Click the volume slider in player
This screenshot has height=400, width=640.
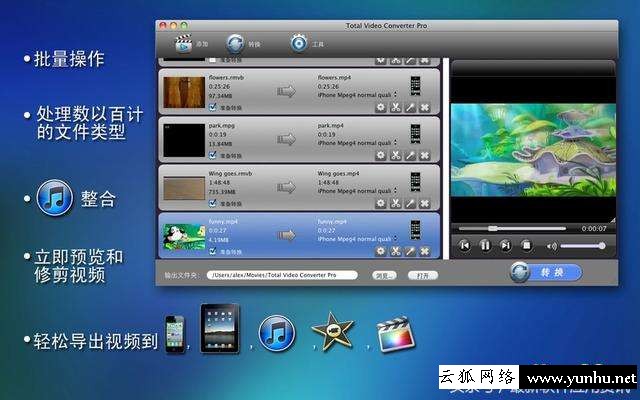583,246
